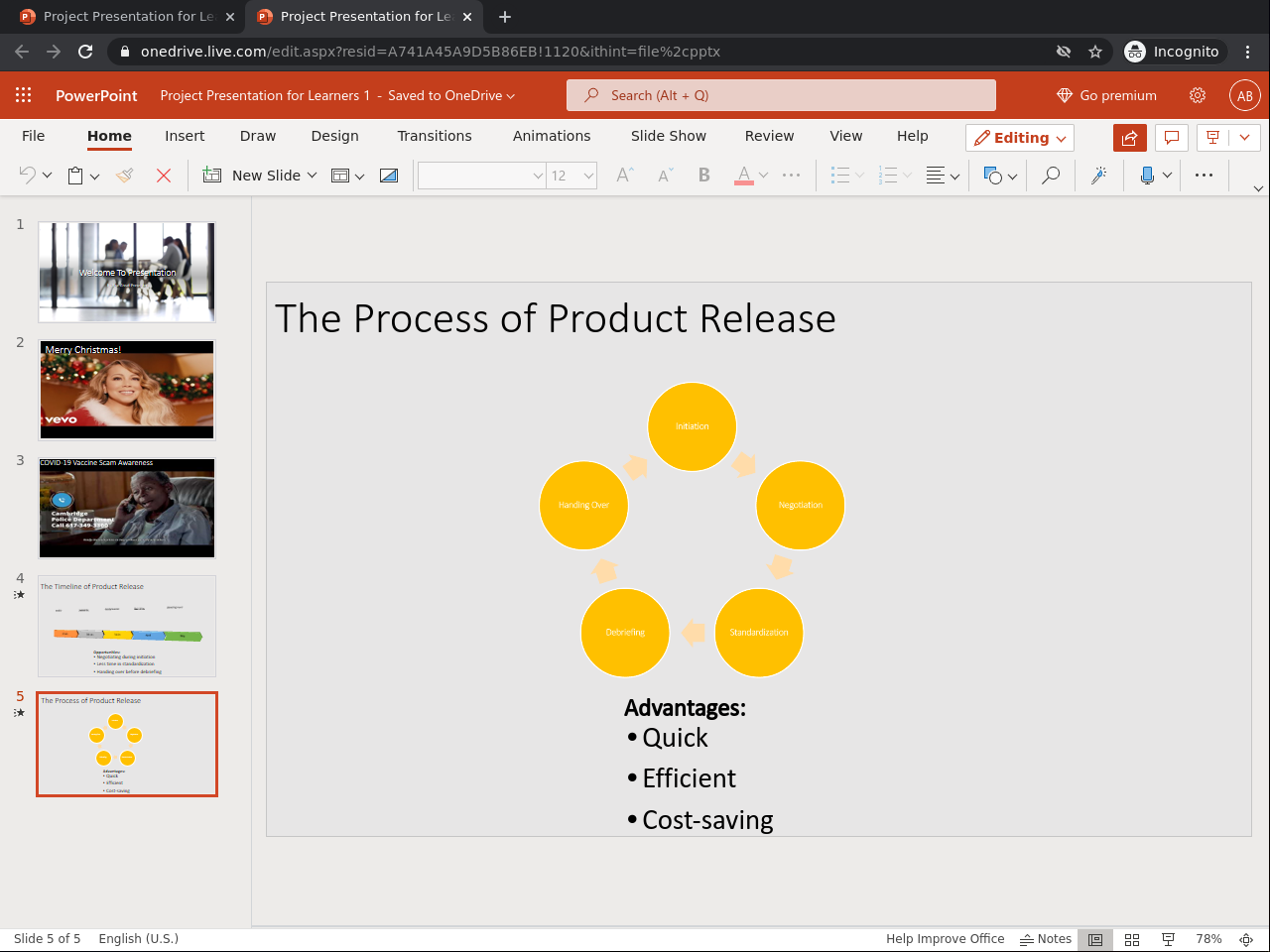
Task: Switch to the Transitions tab
Action: pyautogui.click(x=435, y=136)
